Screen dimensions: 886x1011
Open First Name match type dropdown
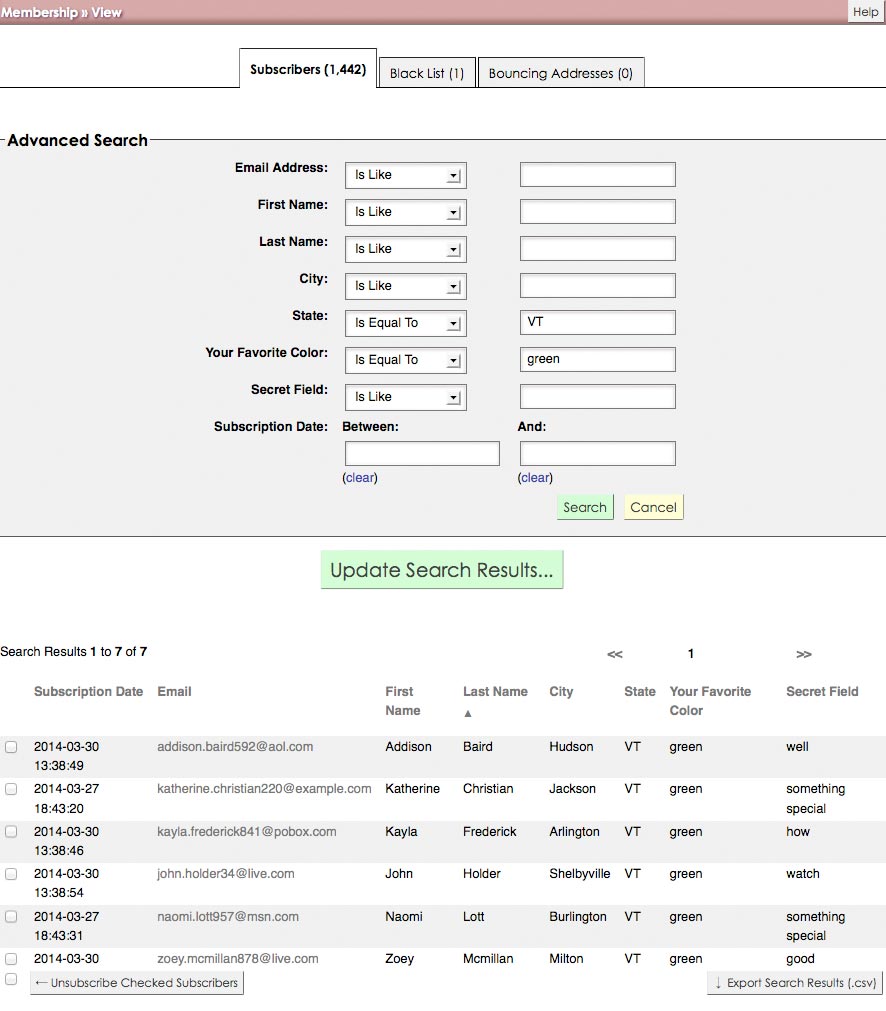[x=406, y=212]
